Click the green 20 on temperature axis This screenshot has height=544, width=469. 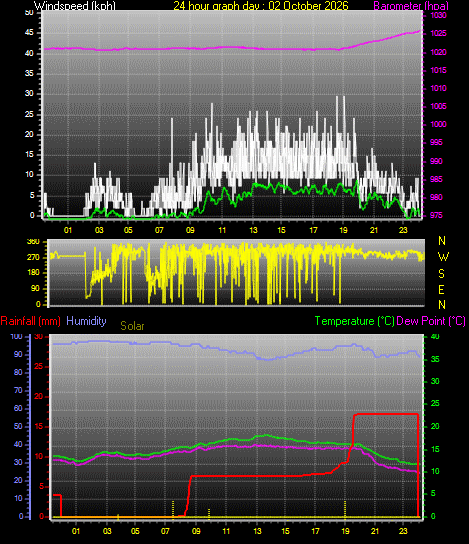tap(435, 426)
